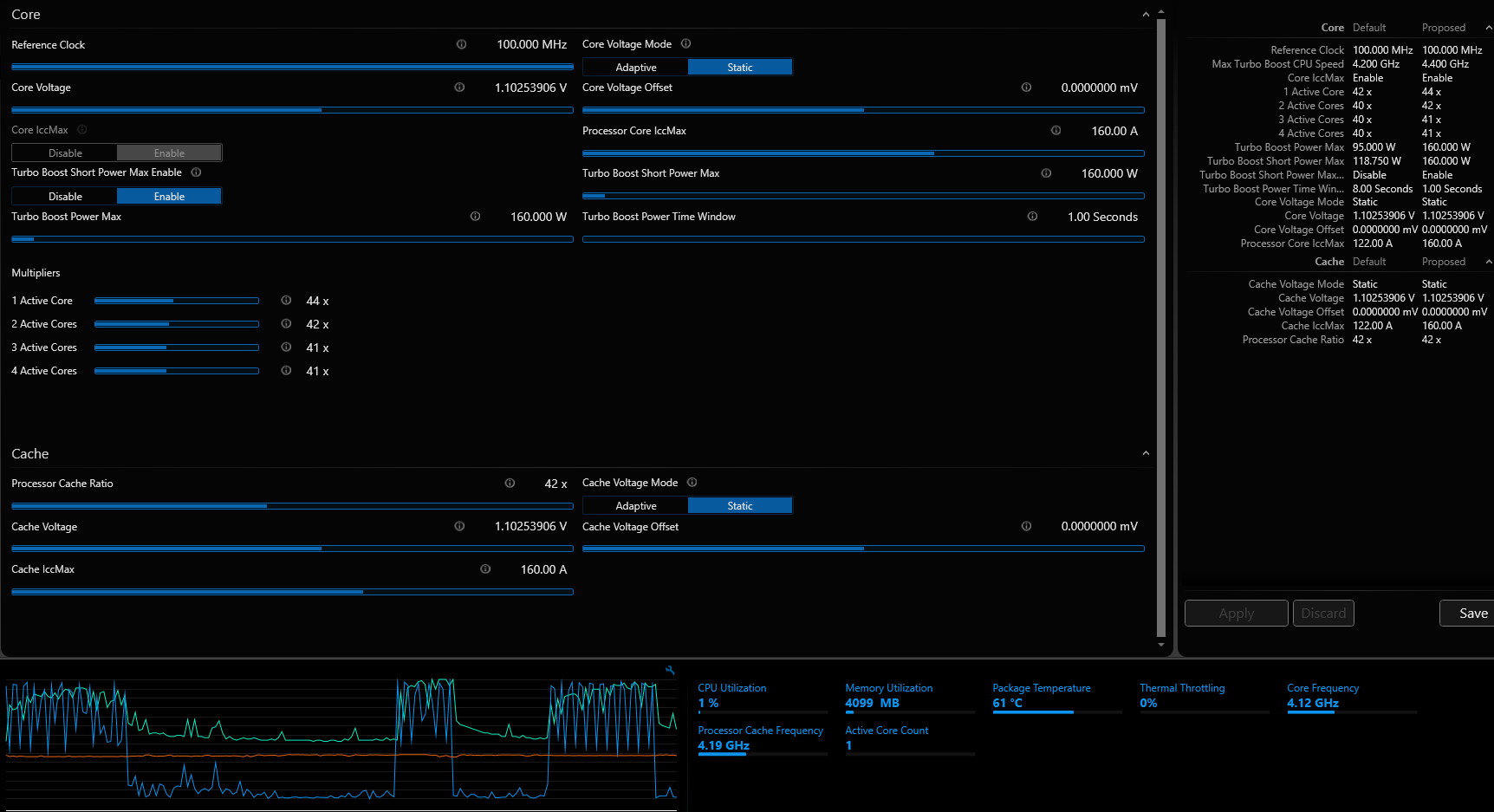This screenshot has height=812, width=1494.
Task: Set Cache Voltage Mode to Static
Action: coord(740,506)
